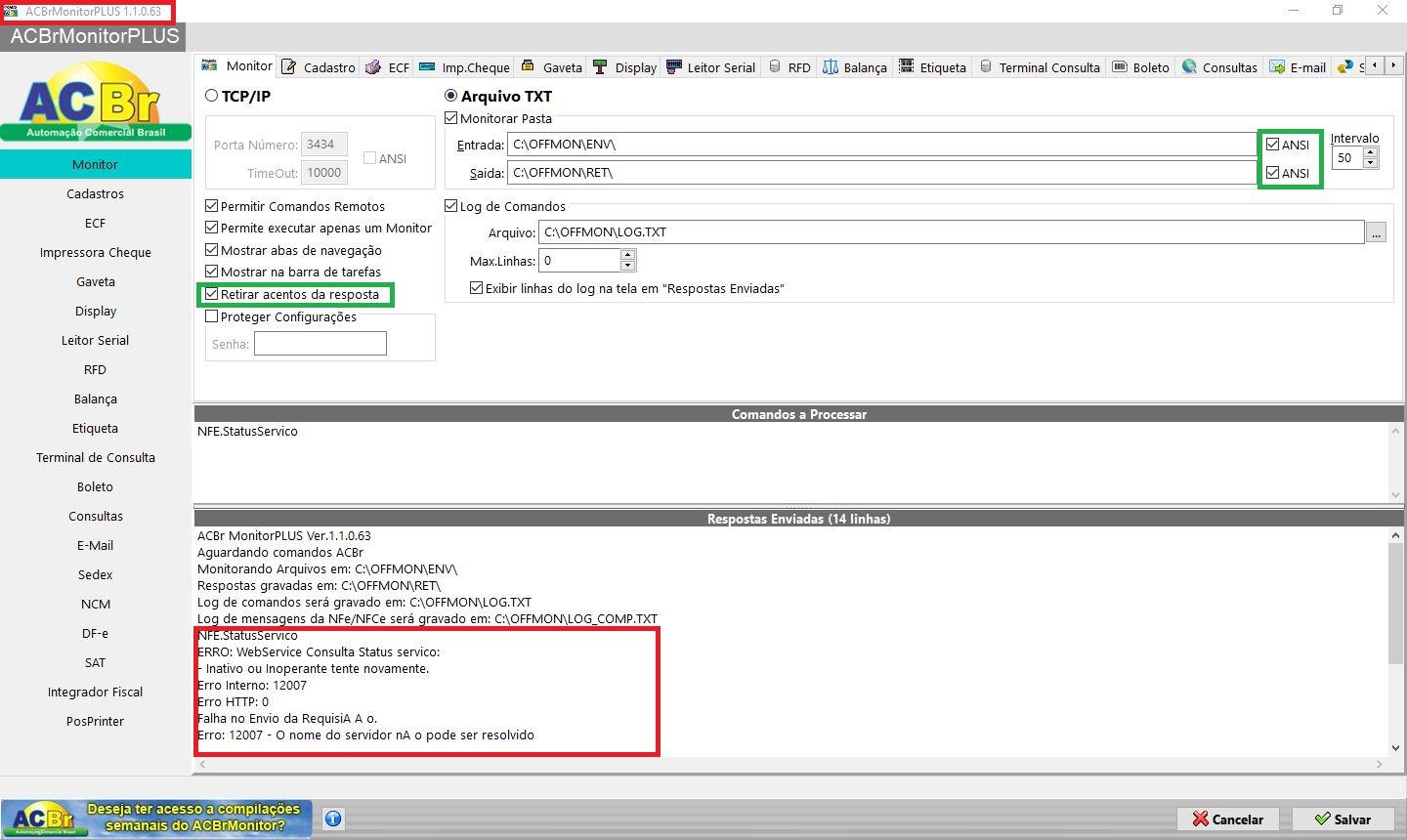Click the log Arquivo path field
The height and width of the screenshot is (840, 1407).
click(952, 232)
